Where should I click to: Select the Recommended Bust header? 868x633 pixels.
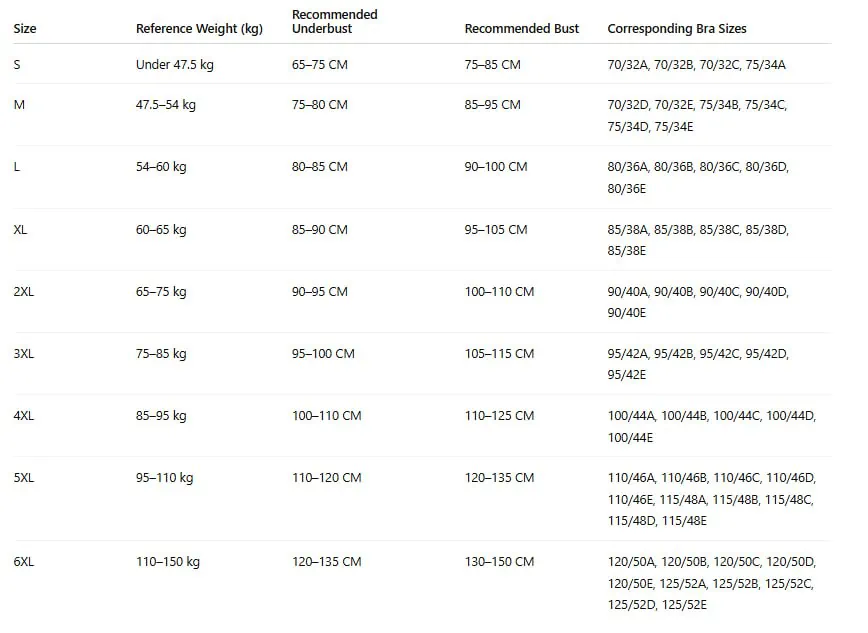pyautogui.click(x=521, y=29)
